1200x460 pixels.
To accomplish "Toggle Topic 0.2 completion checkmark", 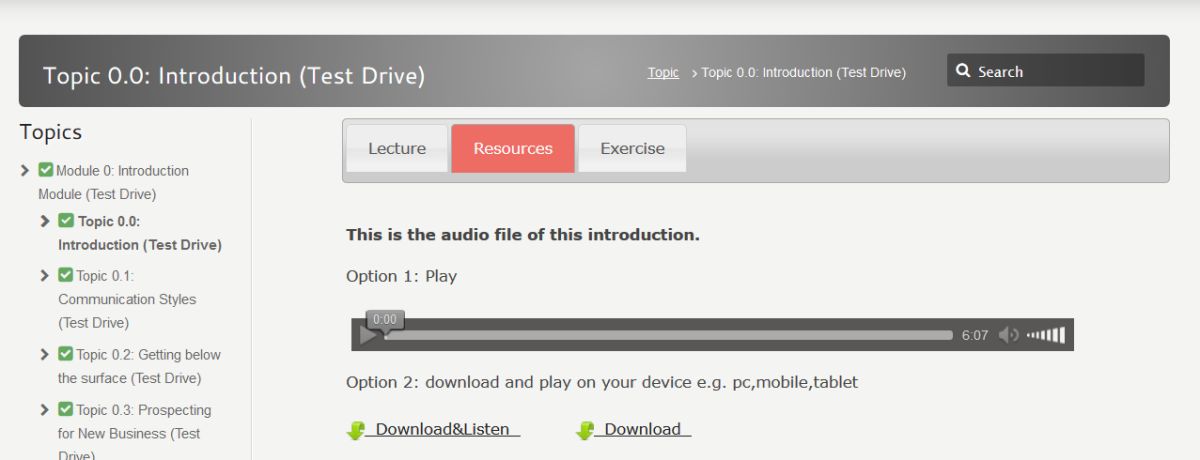I will [66, 354].
